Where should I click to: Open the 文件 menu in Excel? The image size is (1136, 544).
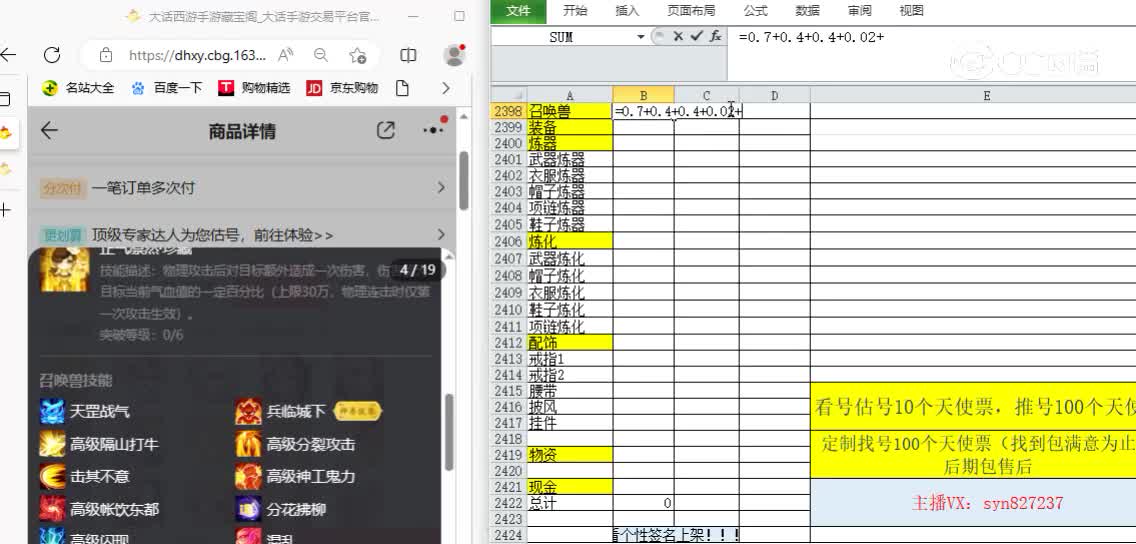[518, 10]
